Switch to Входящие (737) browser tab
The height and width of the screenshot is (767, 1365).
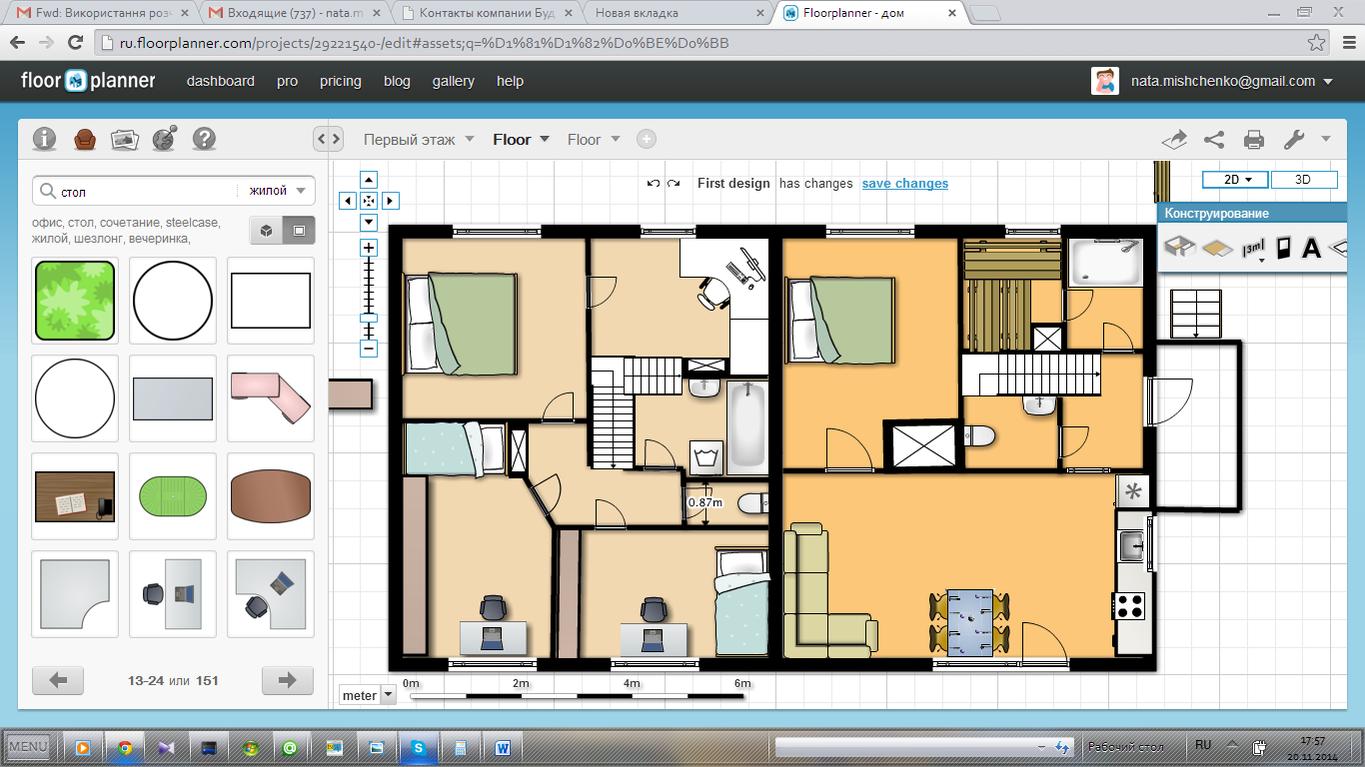point(294,13)
